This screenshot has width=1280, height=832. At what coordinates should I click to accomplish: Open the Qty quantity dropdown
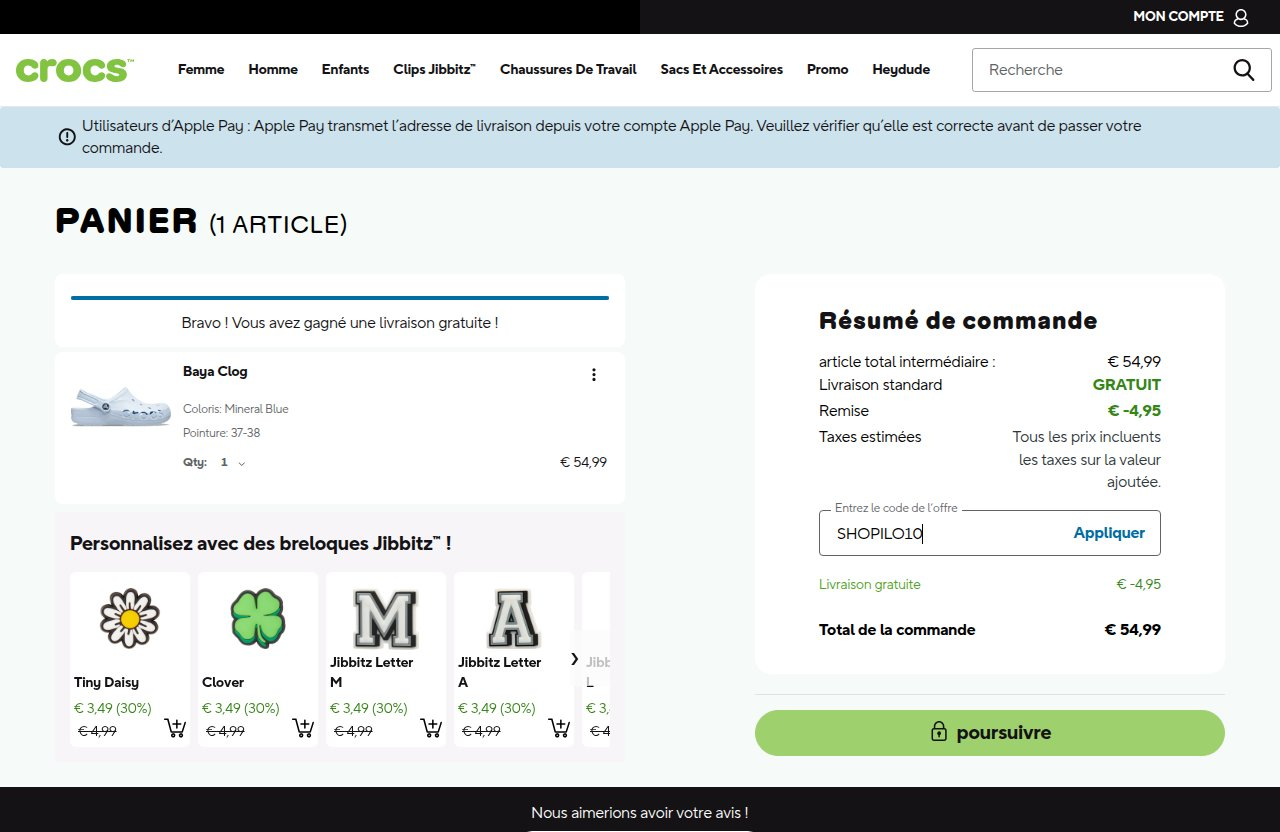pos(233,463)
